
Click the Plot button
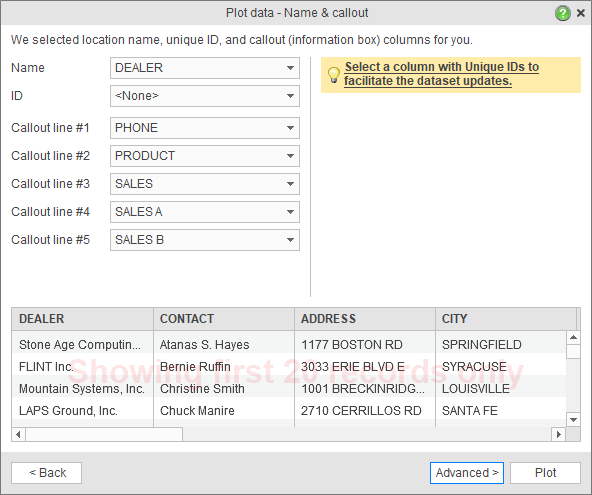tap(545, 473)
